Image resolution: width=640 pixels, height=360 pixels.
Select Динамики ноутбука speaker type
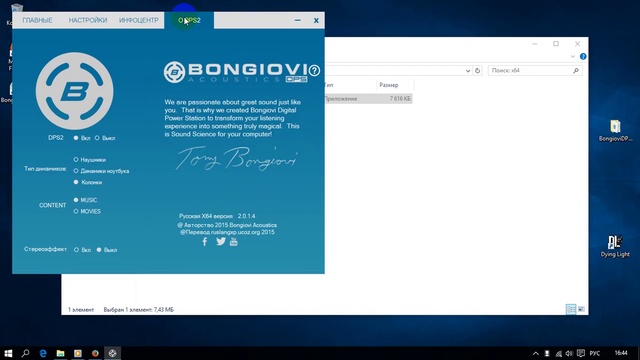point(76,171)
